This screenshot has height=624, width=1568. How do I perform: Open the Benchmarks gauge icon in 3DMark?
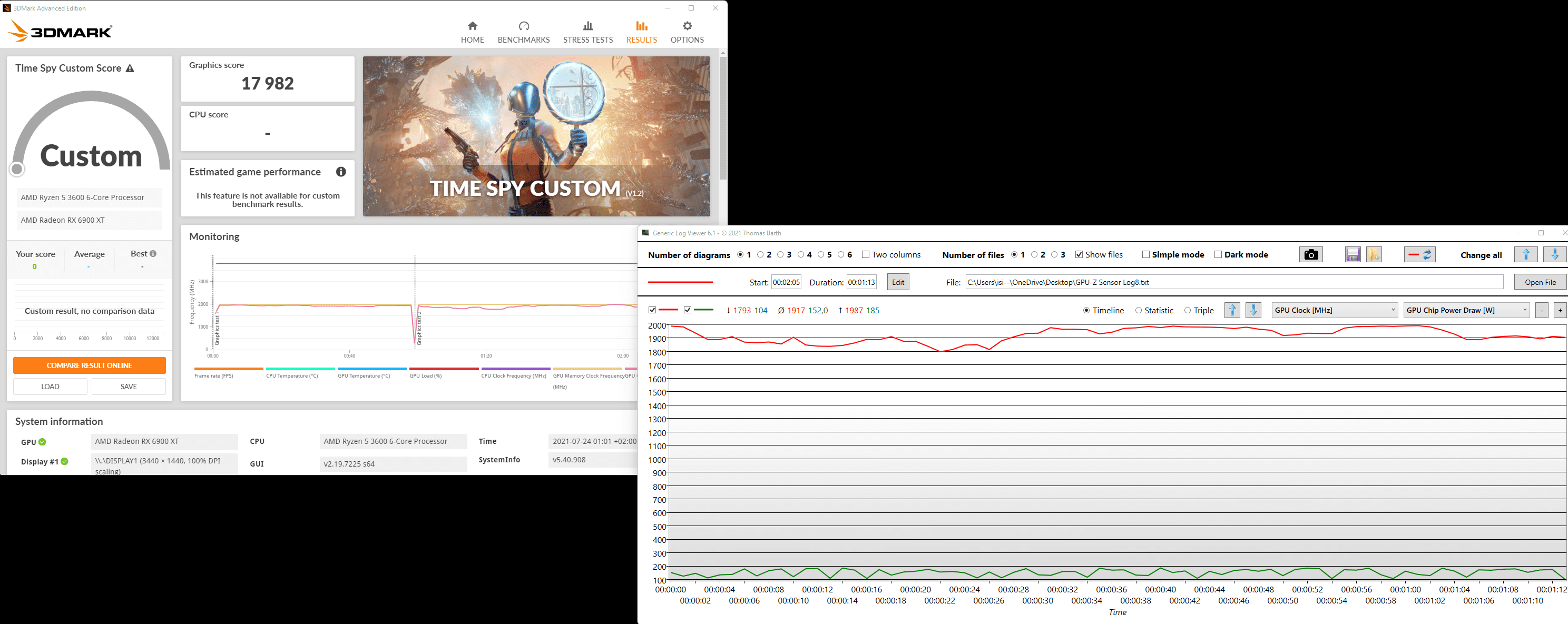pos(524,26)
